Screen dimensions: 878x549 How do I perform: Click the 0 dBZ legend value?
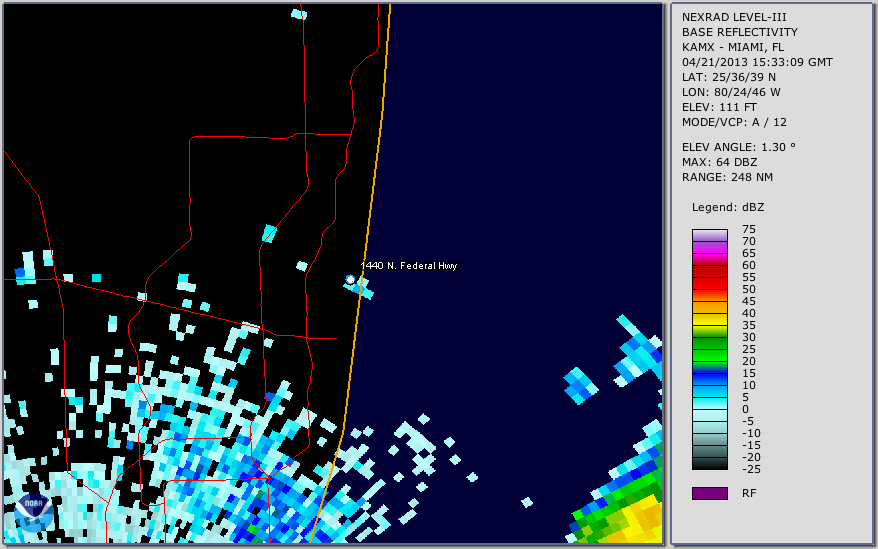pos(745,409)
